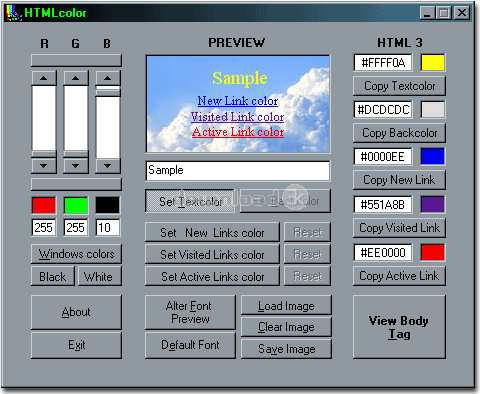This screenshot has width=480, height=394.
Task: Click the HTMLcolor title bar app icon
Action: 13,13
